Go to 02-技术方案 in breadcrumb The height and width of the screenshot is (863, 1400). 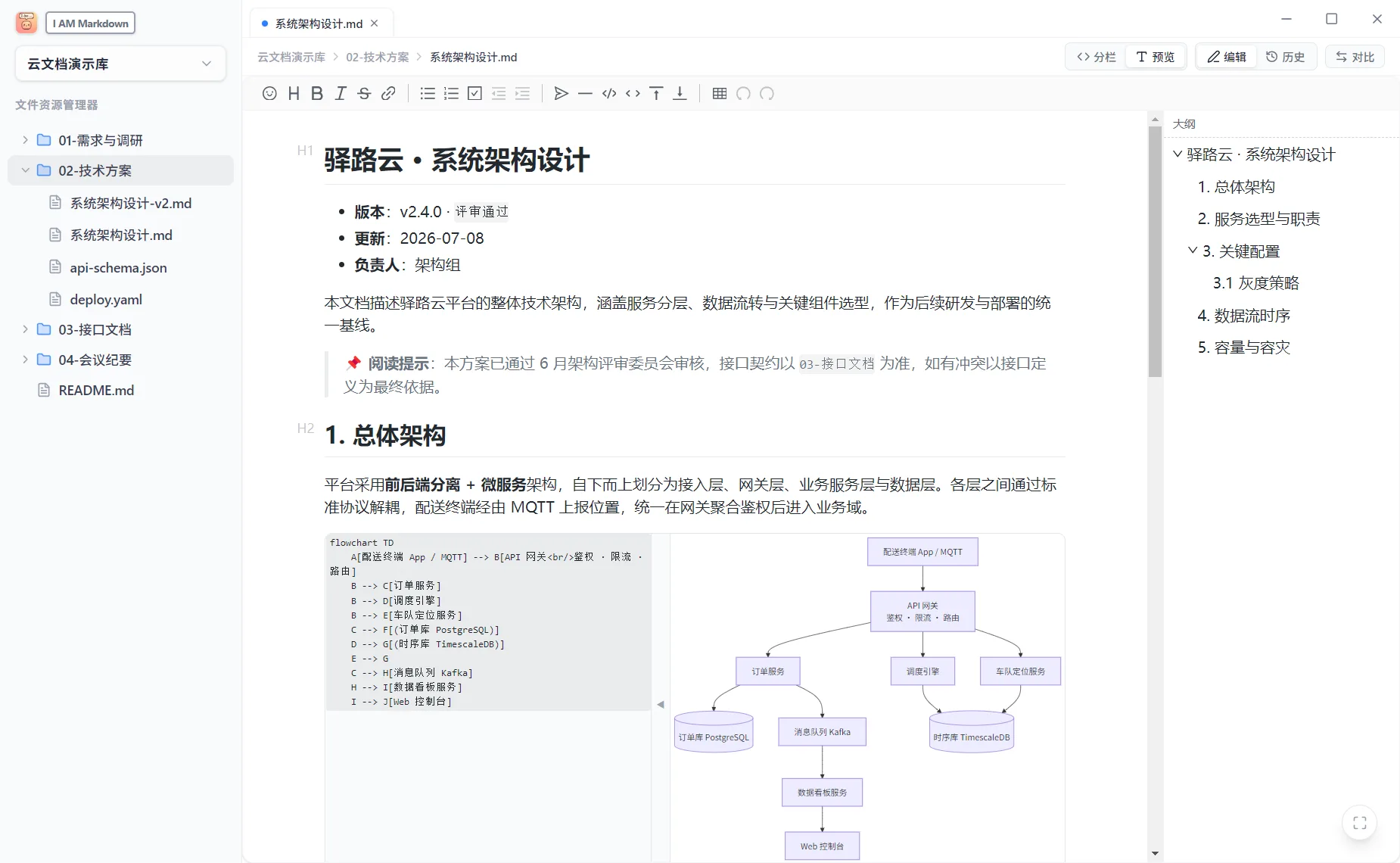[x=377, y=57]
